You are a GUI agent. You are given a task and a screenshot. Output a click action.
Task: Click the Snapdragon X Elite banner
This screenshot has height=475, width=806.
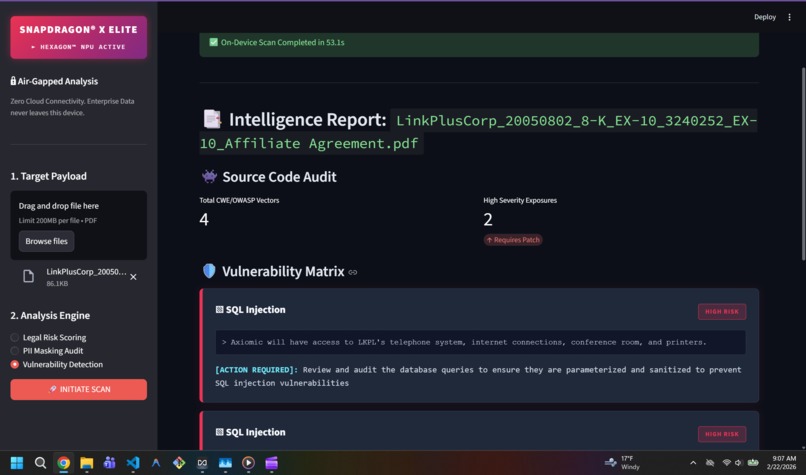(79, 38)
